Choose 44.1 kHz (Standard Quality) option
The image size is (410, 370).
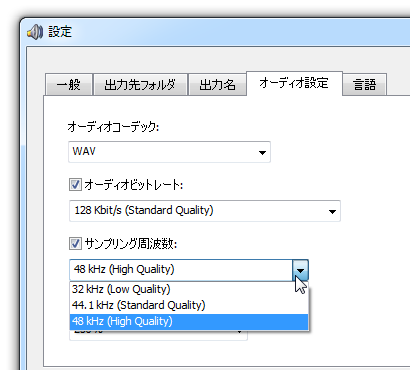[189, 305]
